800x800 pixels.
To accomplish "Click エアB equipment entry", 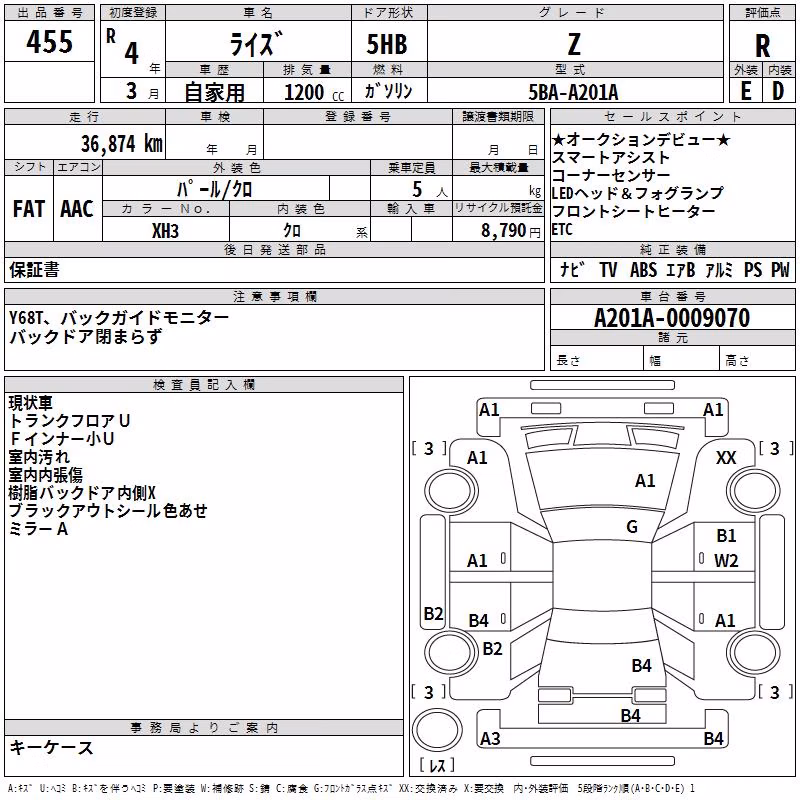I will 681,269.
